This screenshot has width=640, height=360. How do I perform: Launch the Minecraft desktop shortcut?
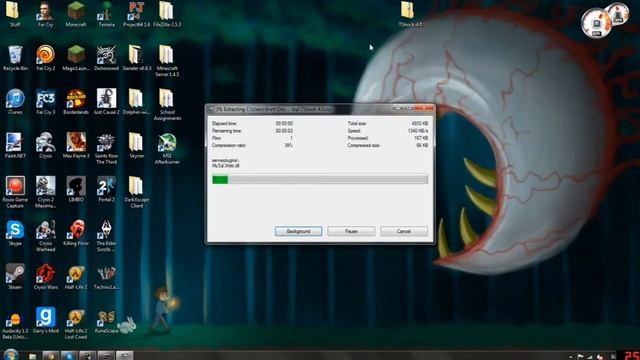point(76,14)
